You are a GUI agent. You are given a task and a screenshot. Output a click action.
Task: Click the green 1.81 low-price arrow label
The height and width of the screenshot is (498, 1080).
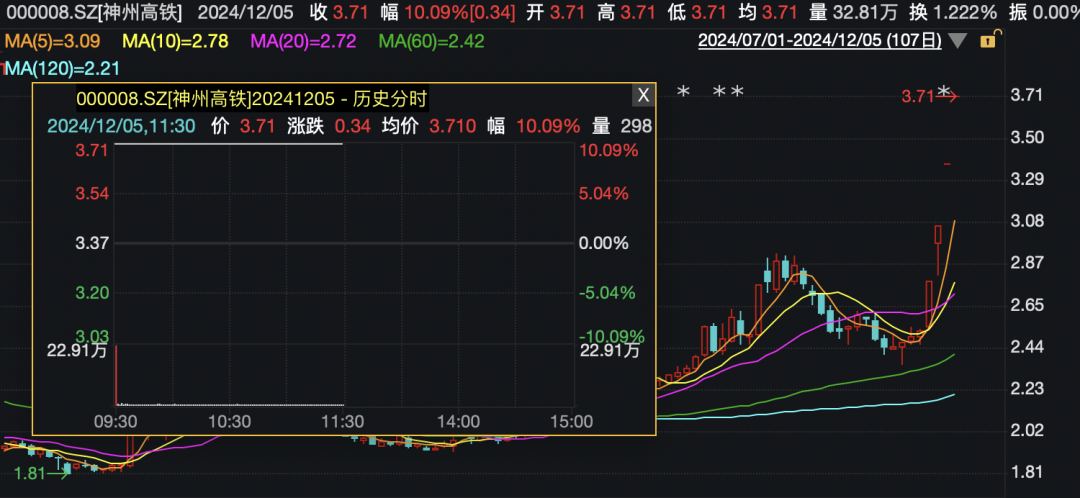pos(41,474)
